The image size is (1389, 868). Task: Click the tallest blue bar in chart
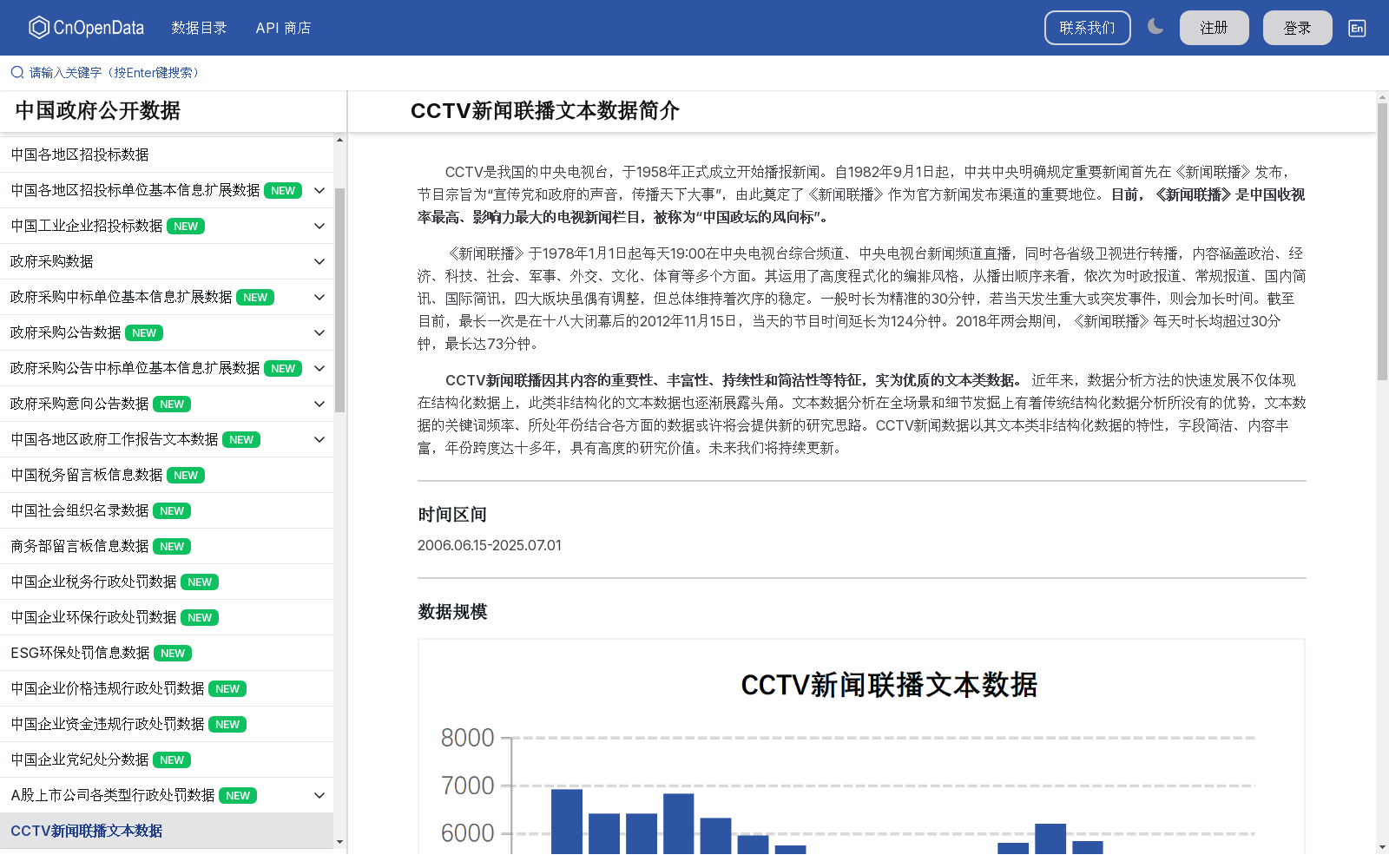pos(567,821)
